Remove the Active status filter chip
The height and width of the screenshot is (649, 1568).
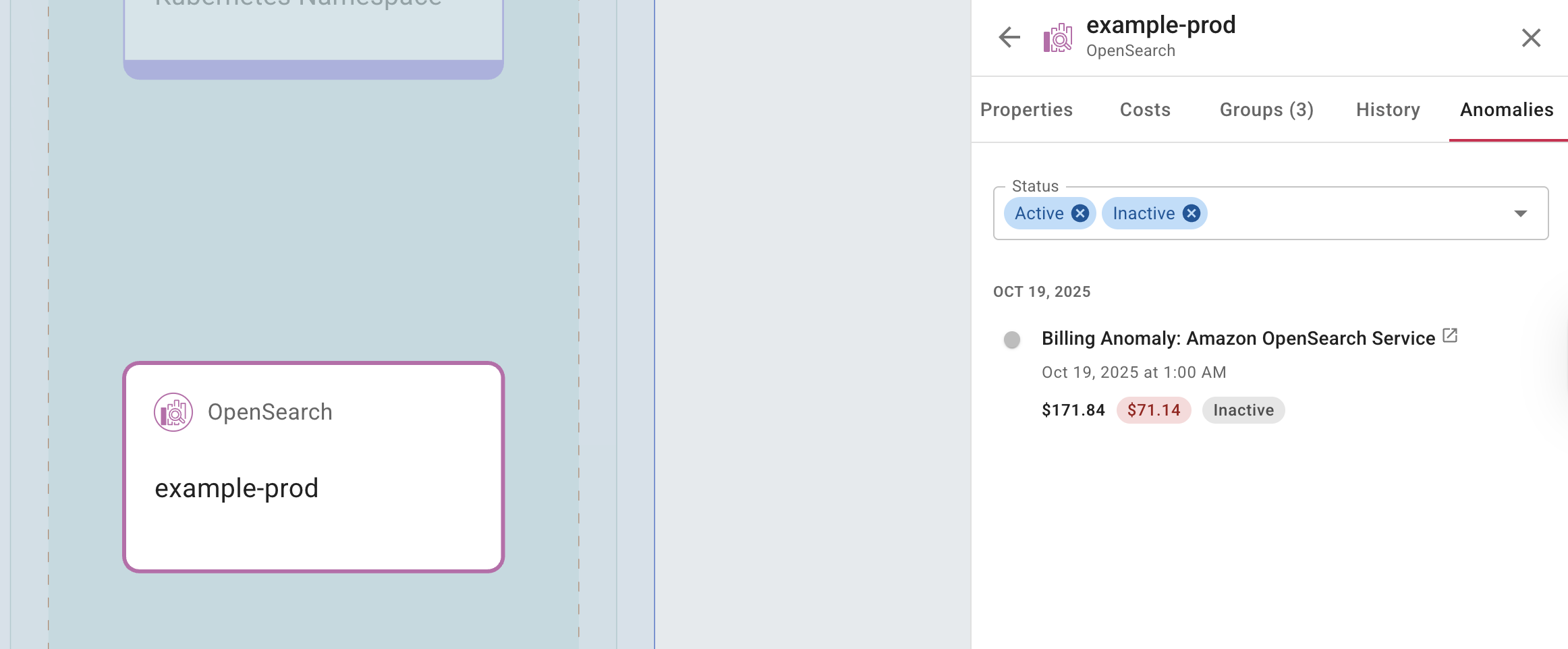click(1080, 213)
